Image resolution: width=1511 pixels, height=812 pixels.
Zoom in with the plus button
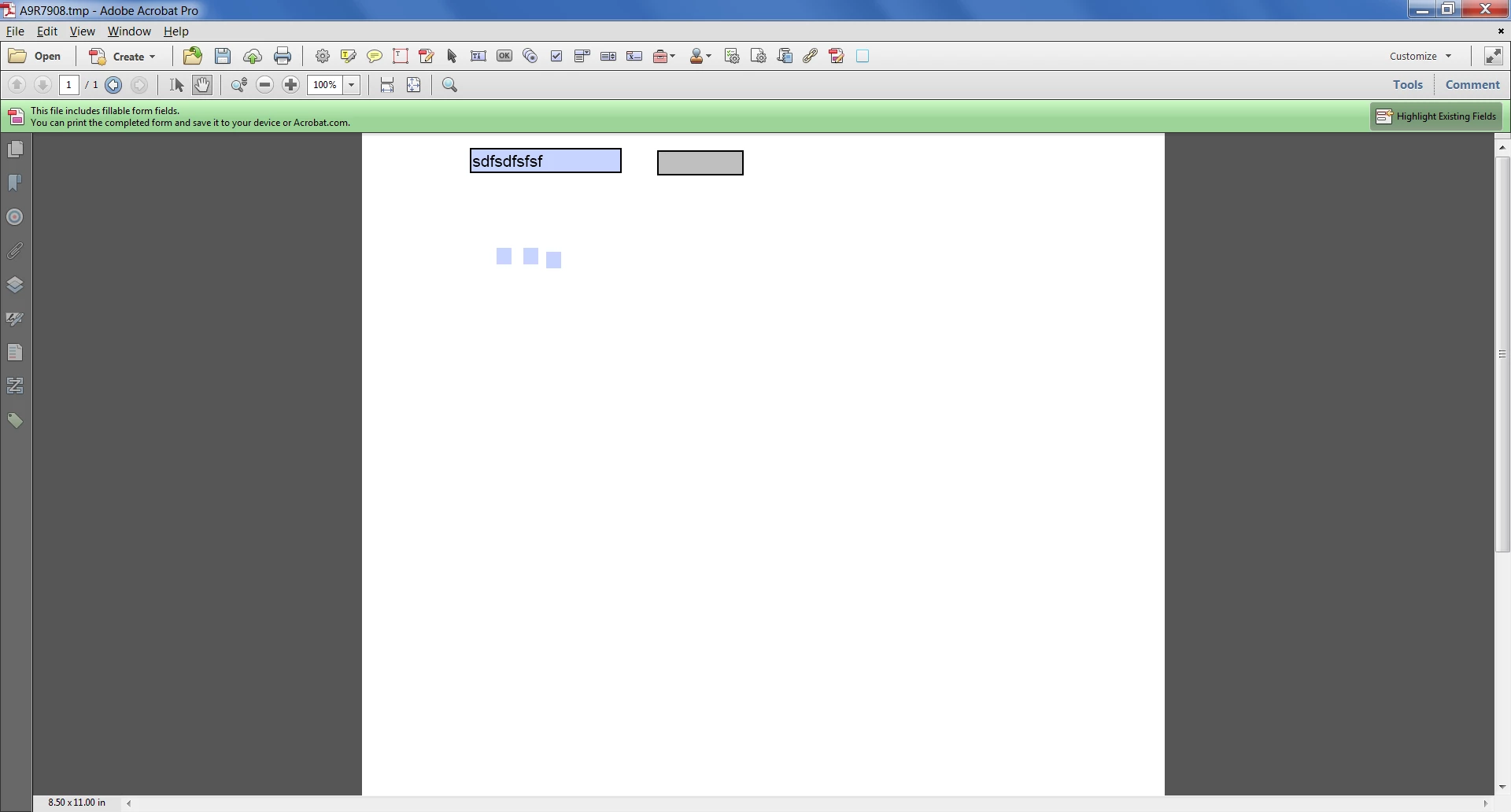click(291, 85)
